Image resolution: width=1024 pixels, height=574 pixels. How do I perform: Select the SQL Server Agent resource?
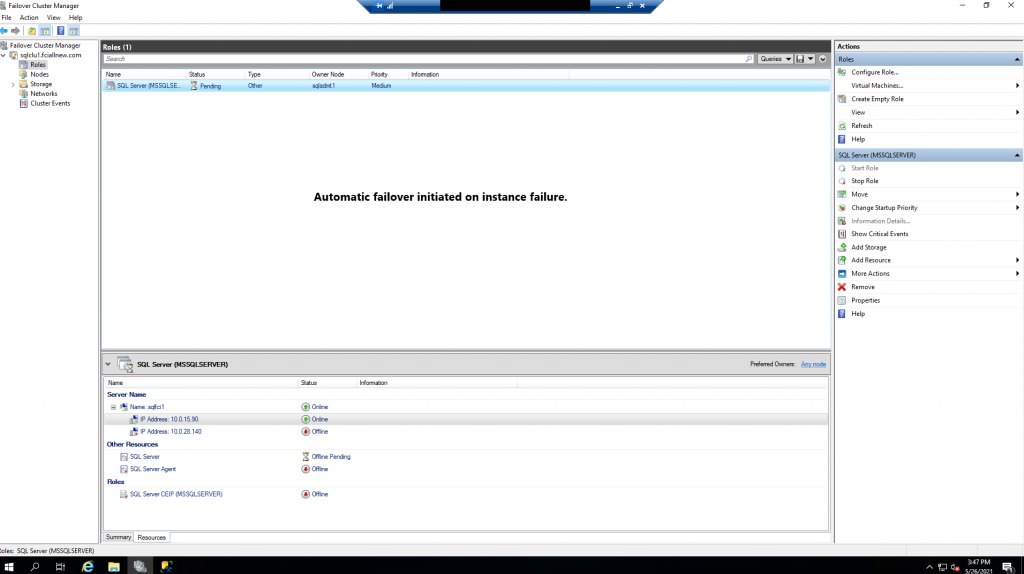coord(153,469)
